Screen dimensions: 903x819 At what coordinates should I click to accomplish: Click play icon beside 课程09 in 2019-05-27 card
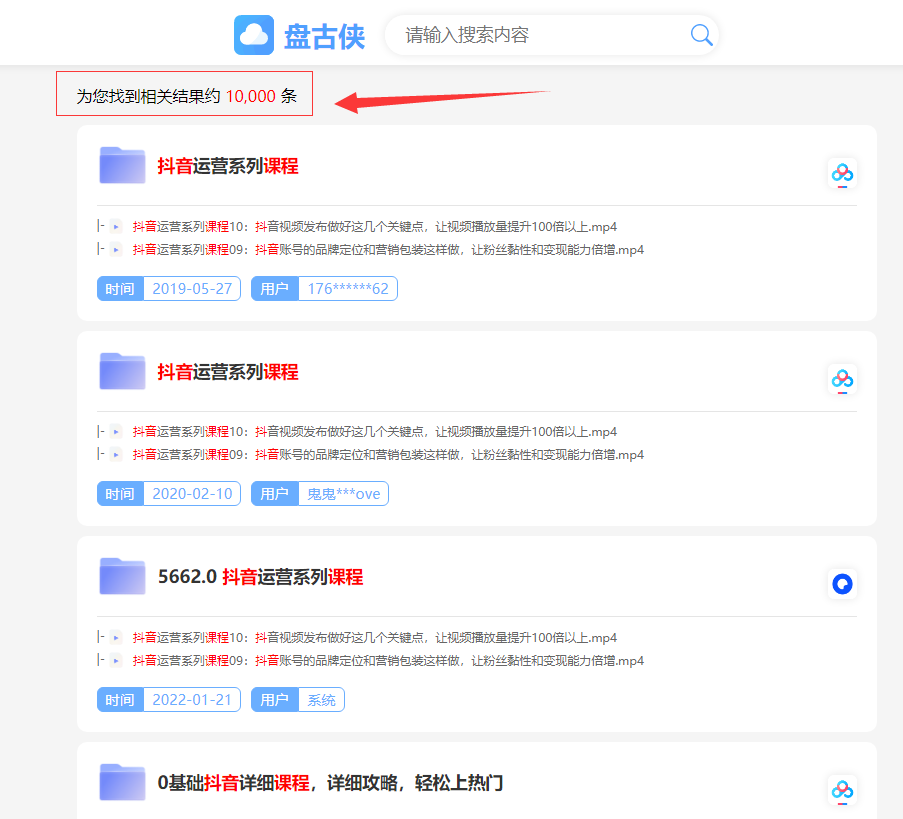click(116, 250)
